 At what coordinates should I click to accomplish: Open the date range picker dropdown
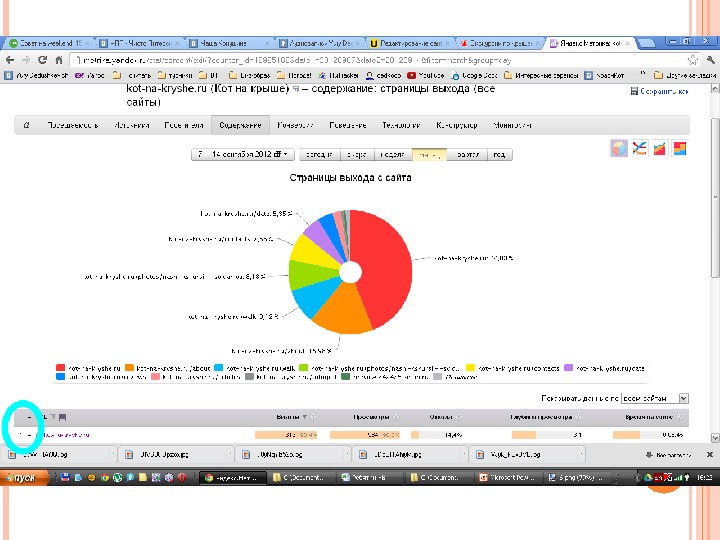click(x=242, y=154)
